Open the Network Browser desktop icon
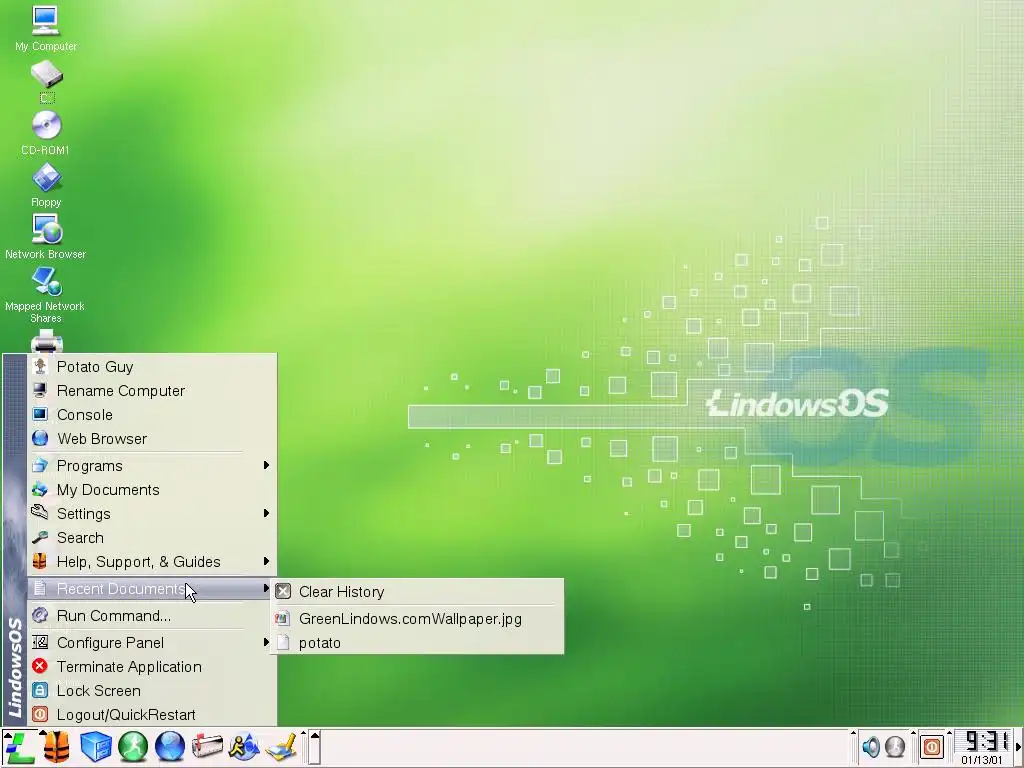Screen dimensions: 1024x768 tap(46, 237)
